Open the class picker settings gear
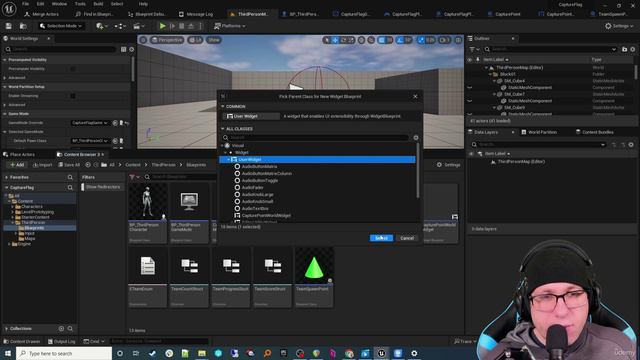The height and width of the screenshot is (360, 640). pos(416,138)
